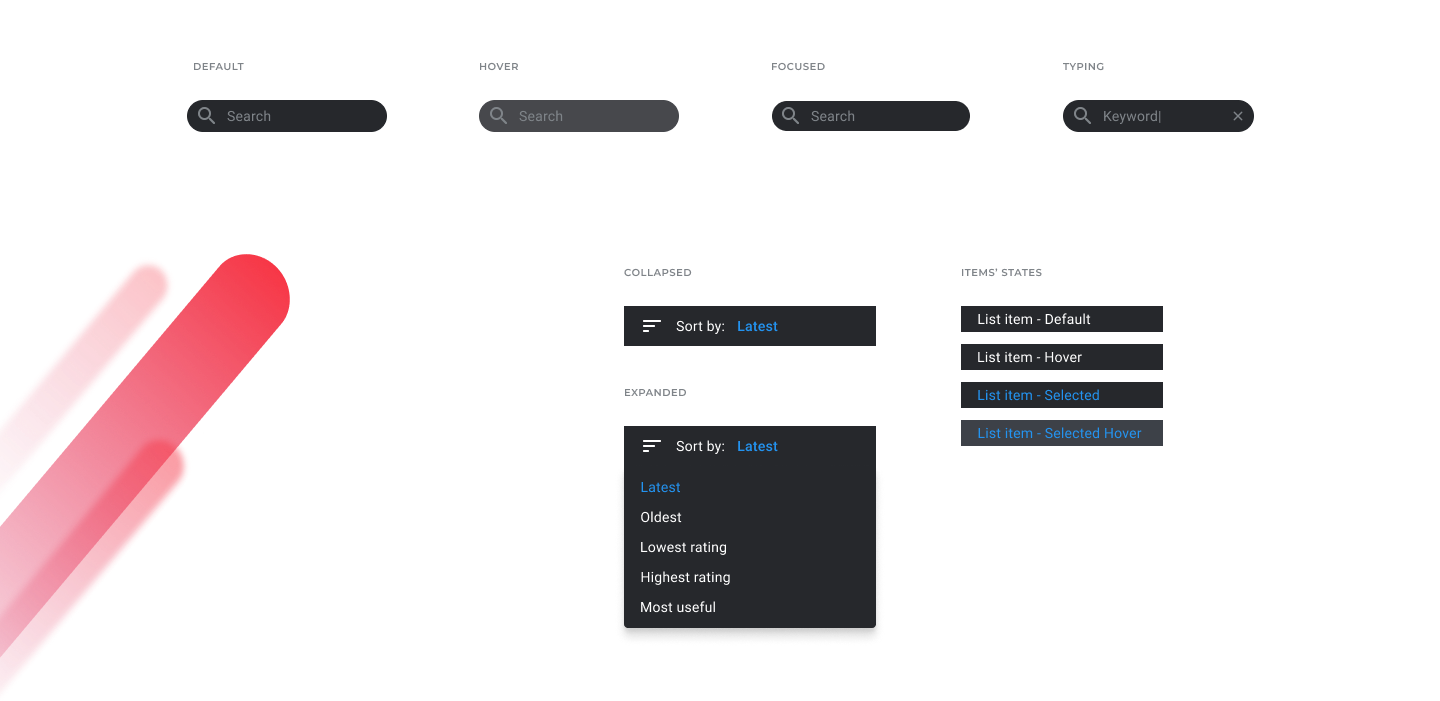Click into the Default state search field
Viewport: 1440px width, 701px height.
coord(287,116)
